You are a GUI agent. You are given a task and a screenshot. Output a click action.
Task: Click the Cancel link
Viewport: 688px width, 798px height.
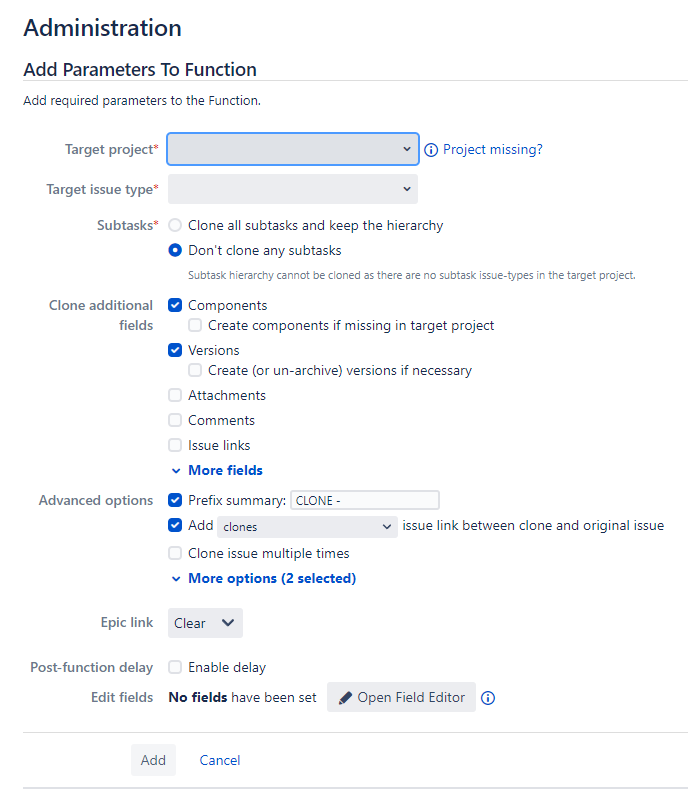pyautogui.click(x=220, y=760)
